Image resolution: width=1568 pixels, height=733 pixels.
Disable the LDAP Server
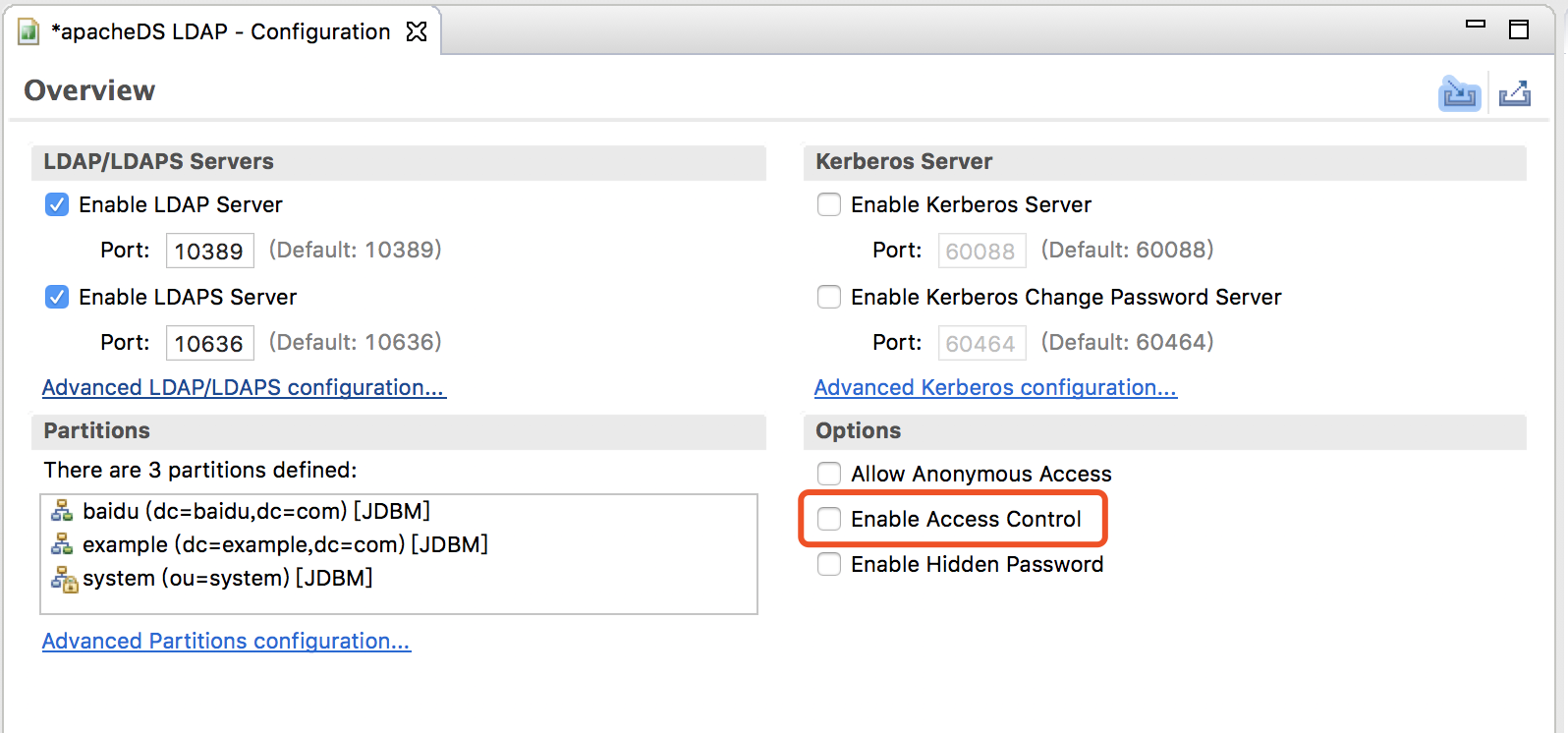point(56,204)
